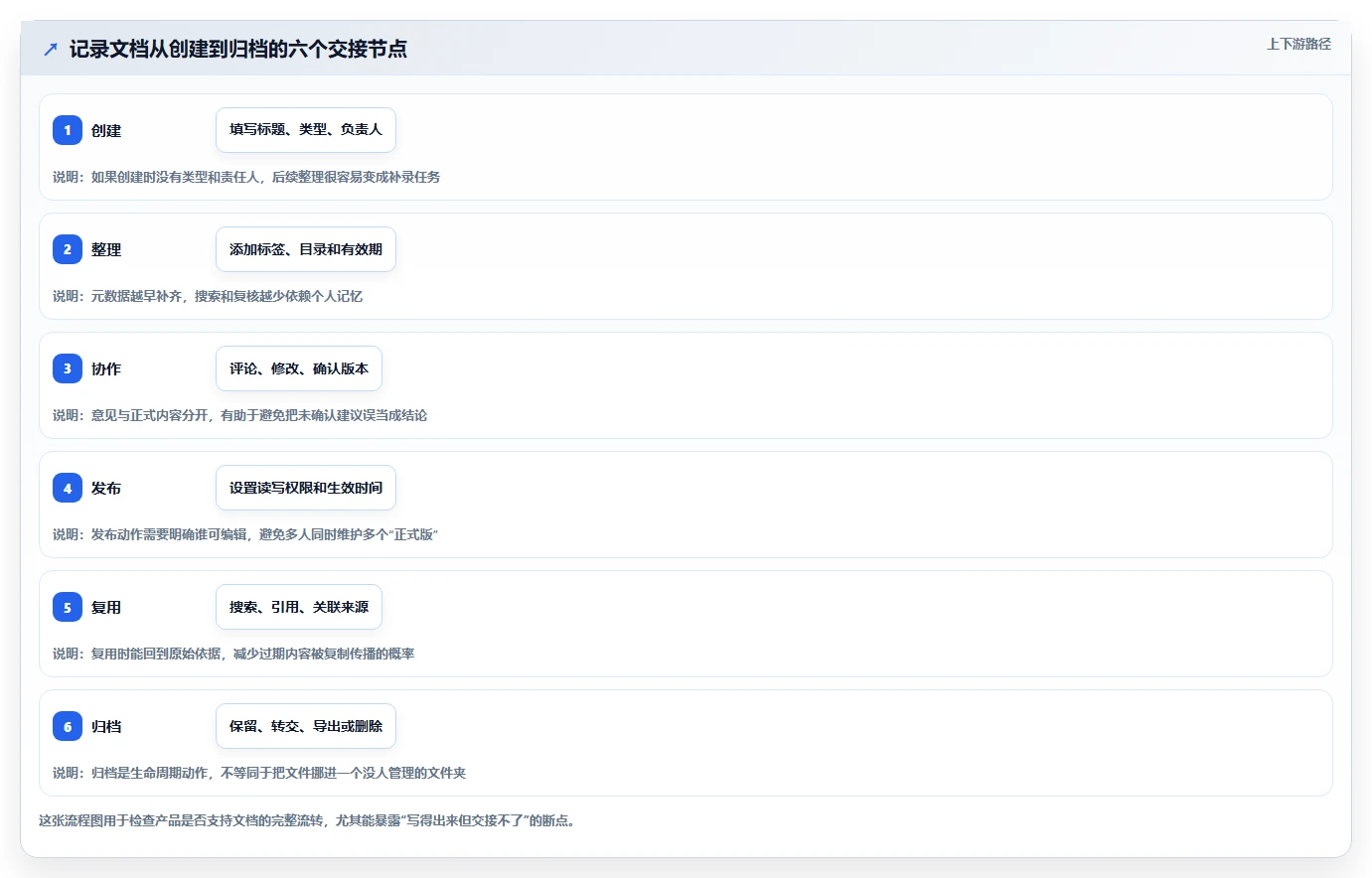Image resolution: width=1372 pixels, height=878 pixels.
Task: Click the 上下游路径 label
Action: point(1298,44)
